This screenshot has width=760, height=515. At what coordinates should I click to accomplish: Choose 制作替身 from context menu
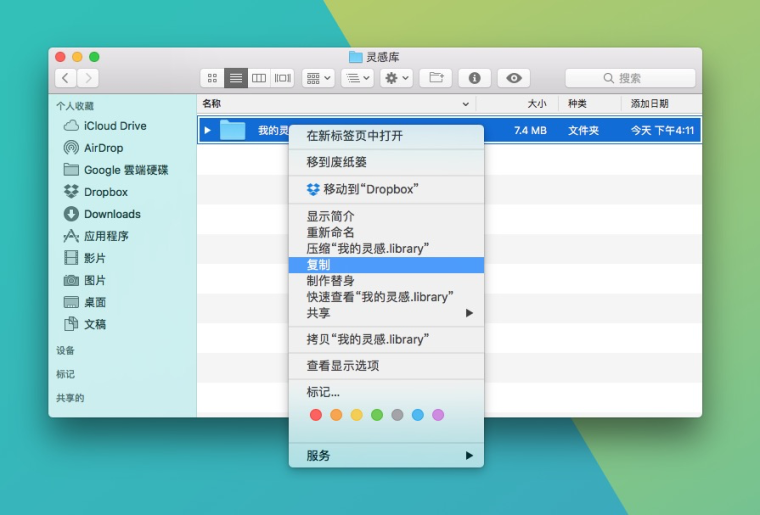tap(386, 281)
